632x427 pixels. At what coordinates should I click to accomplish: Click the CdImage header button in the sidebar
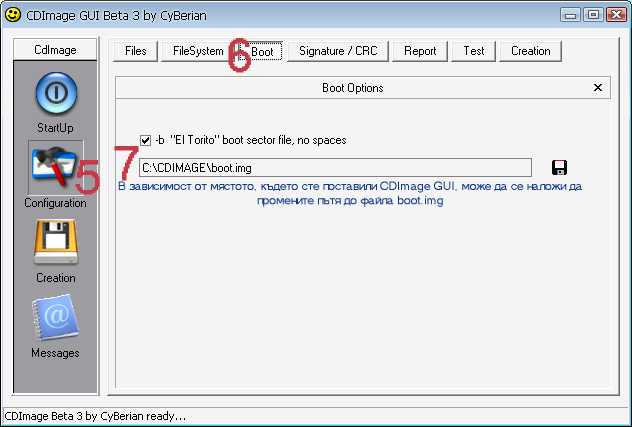point(55,50)
